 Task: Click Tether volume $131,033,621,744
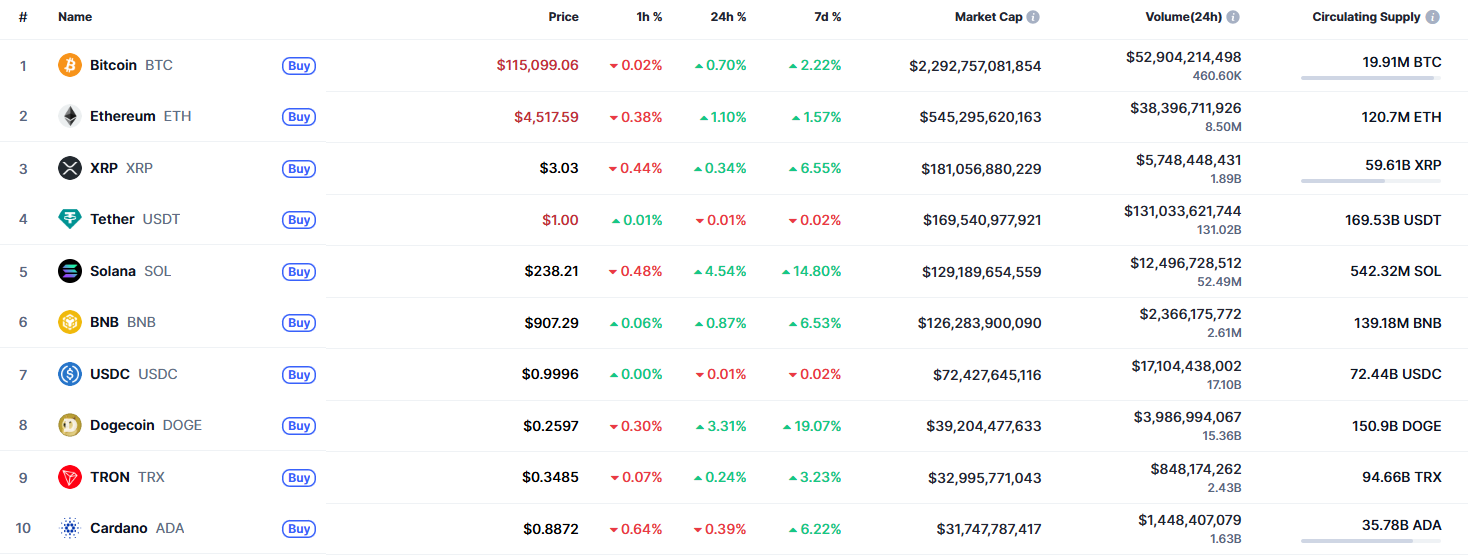1183,210
